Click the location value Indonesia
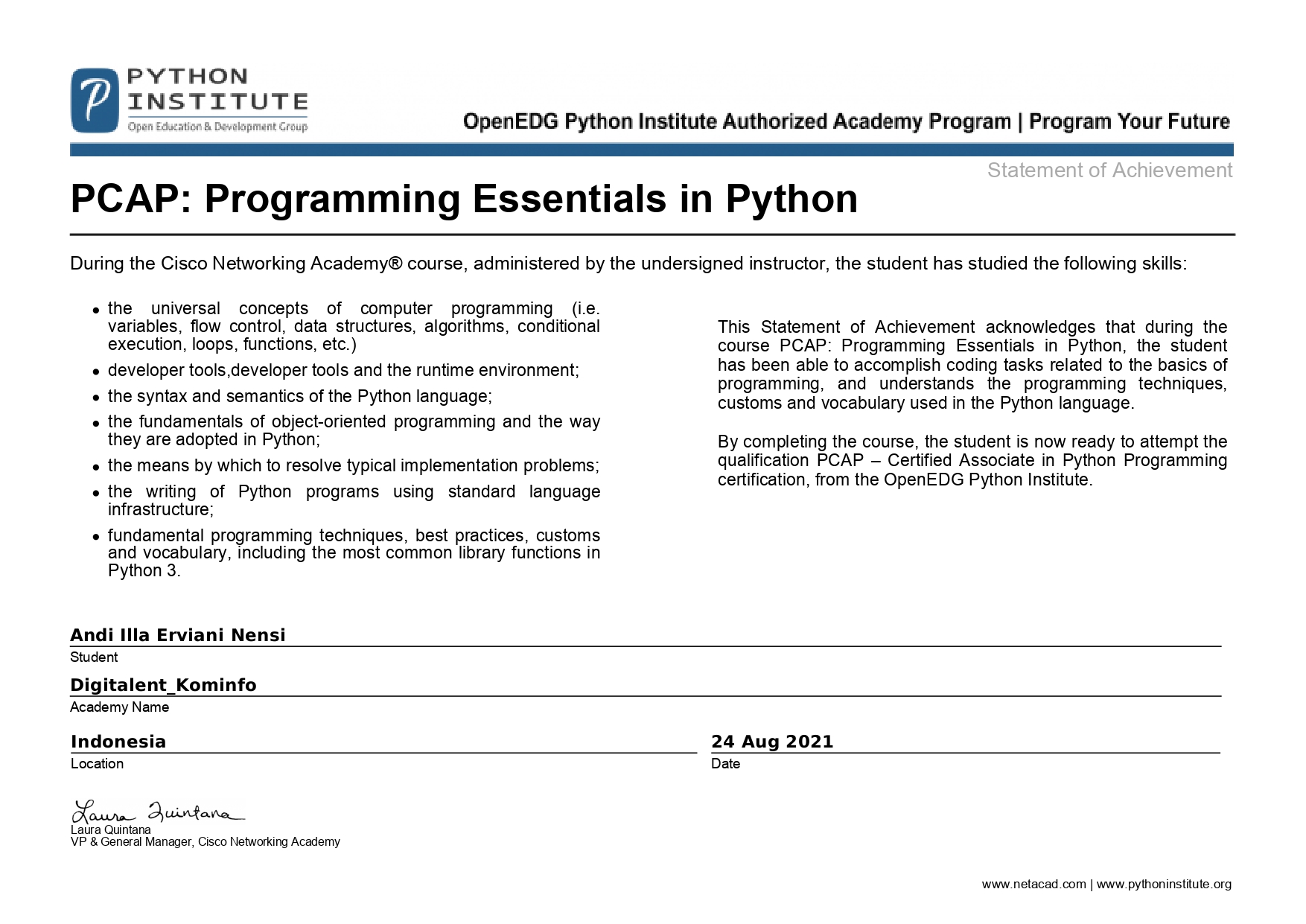 (118, 742)
